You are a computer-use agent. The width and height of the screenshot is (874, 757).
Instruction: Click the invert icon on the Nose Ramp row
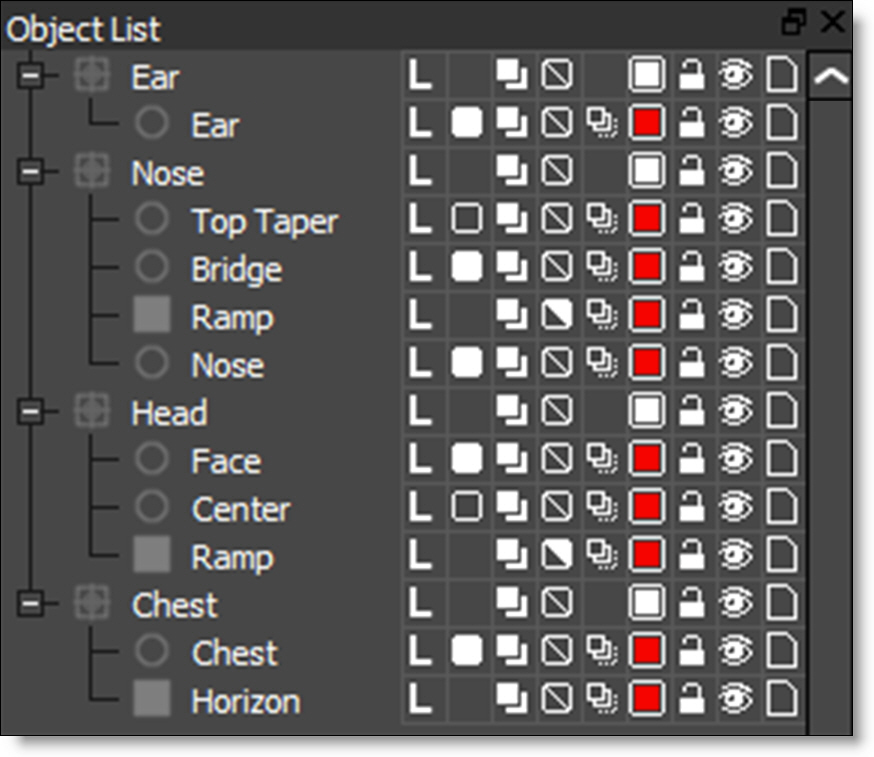(x=557, y=315)
